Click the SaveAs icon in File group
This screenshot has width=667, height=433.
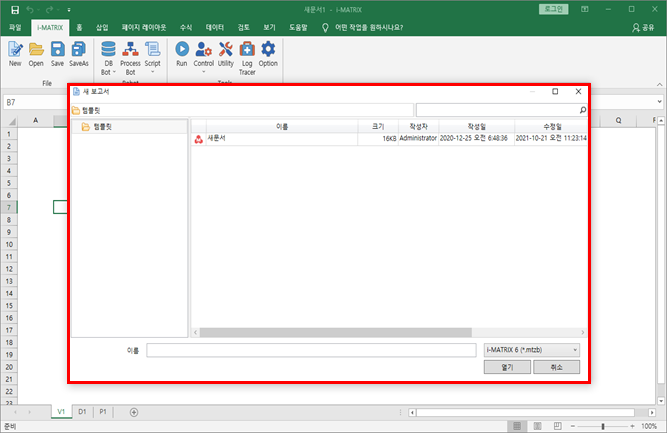click(79, 52)
